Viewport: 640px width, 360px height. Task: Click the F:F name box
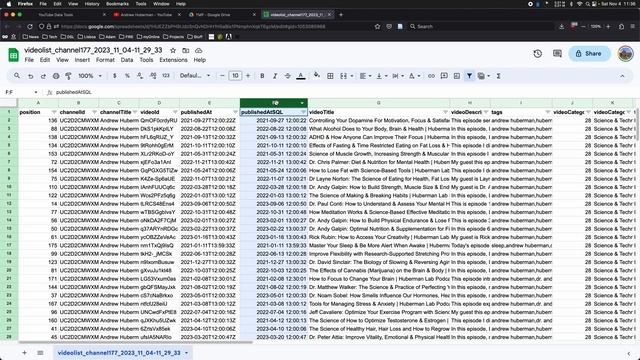pyautogui.click(x=21, y=92)
